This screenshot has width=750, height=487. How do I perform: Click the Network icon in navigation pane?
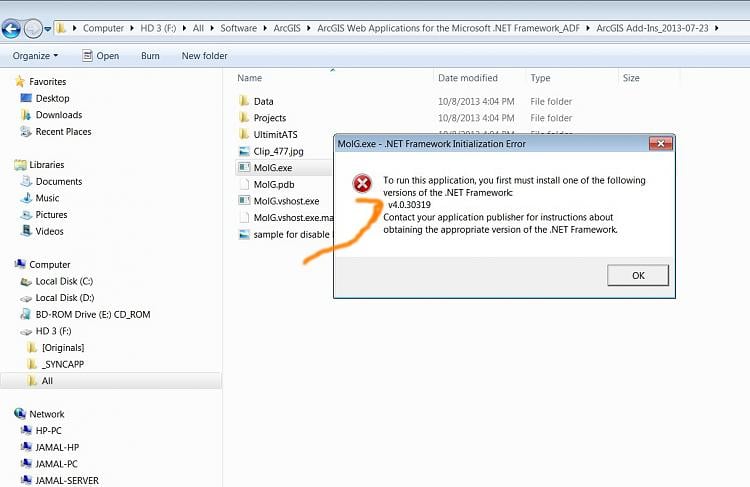pyautogui.click(x=20, y=414)
